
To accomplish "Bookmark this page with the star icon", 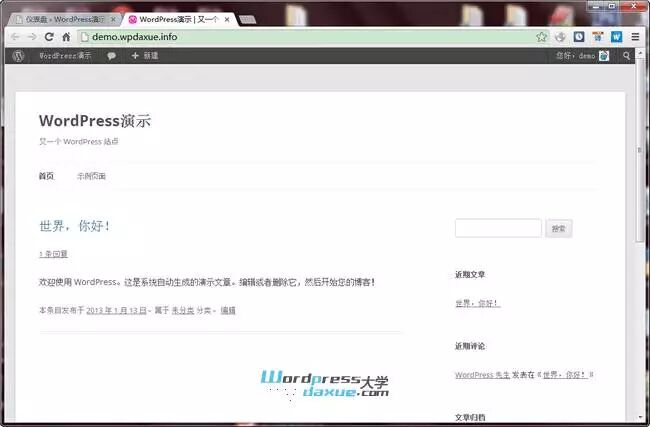I will (x=541, y=37).
